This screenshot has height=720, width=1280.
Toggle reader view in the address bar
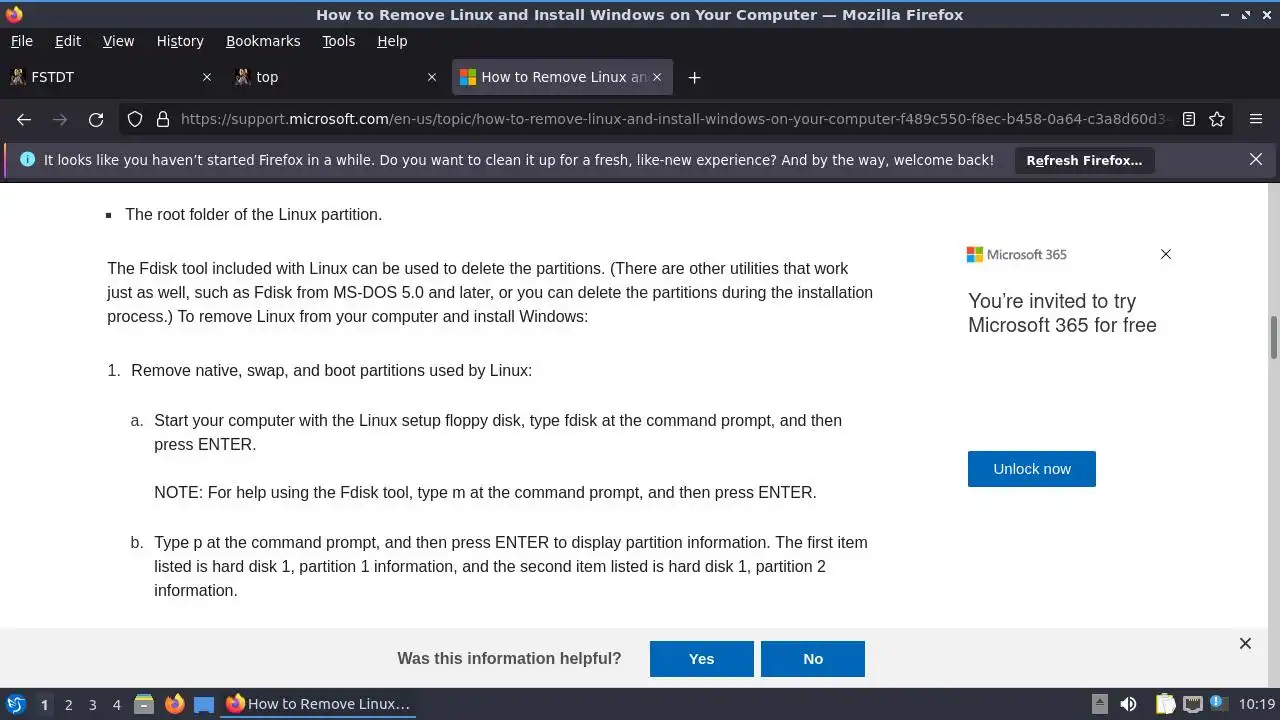(x=1189, y=119)
